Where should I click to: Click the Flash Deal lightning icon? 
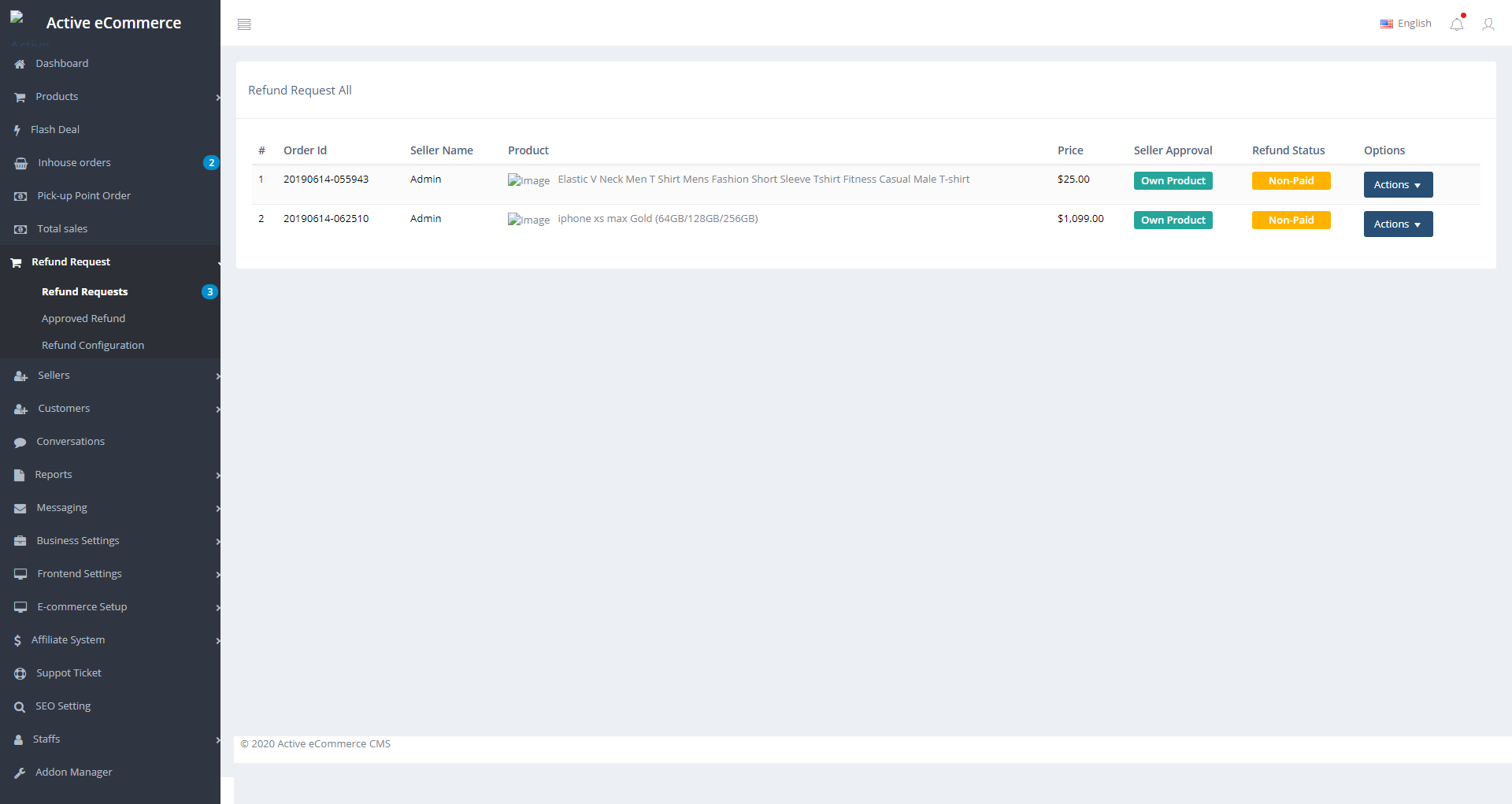[x=17, y=130]
